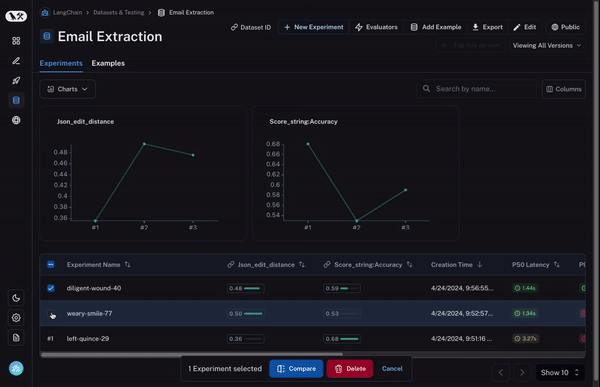Toggle dark mode moon icon
This screenshot has height=387, width=600.
coord(16,298)
